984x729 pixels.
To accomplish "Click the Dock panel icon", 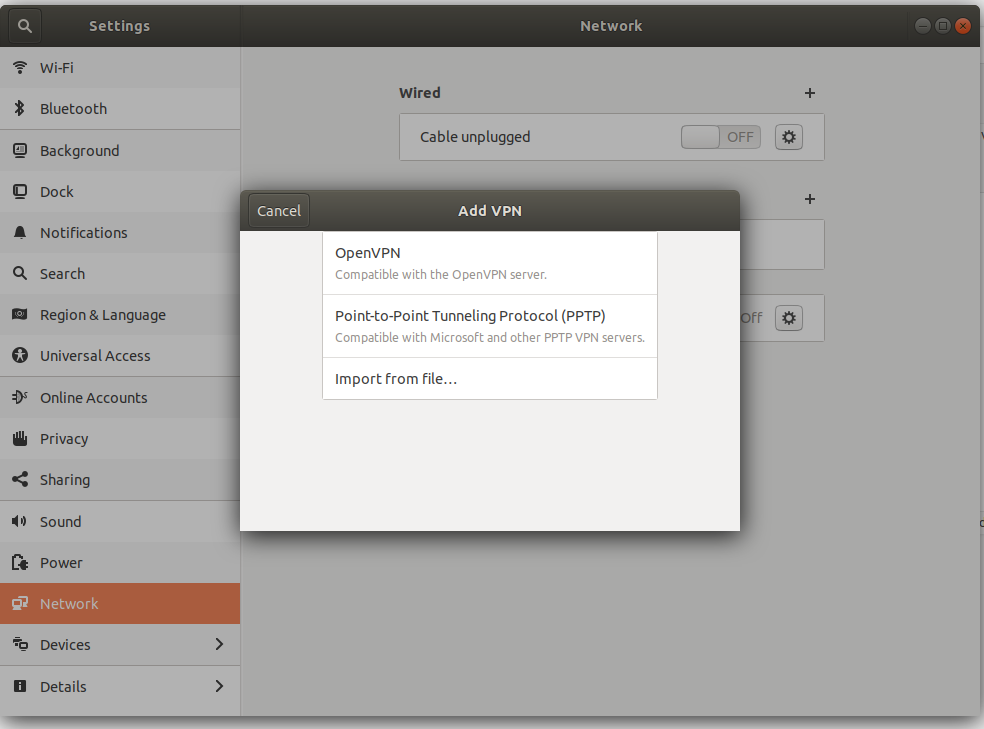I will point(20,191).
